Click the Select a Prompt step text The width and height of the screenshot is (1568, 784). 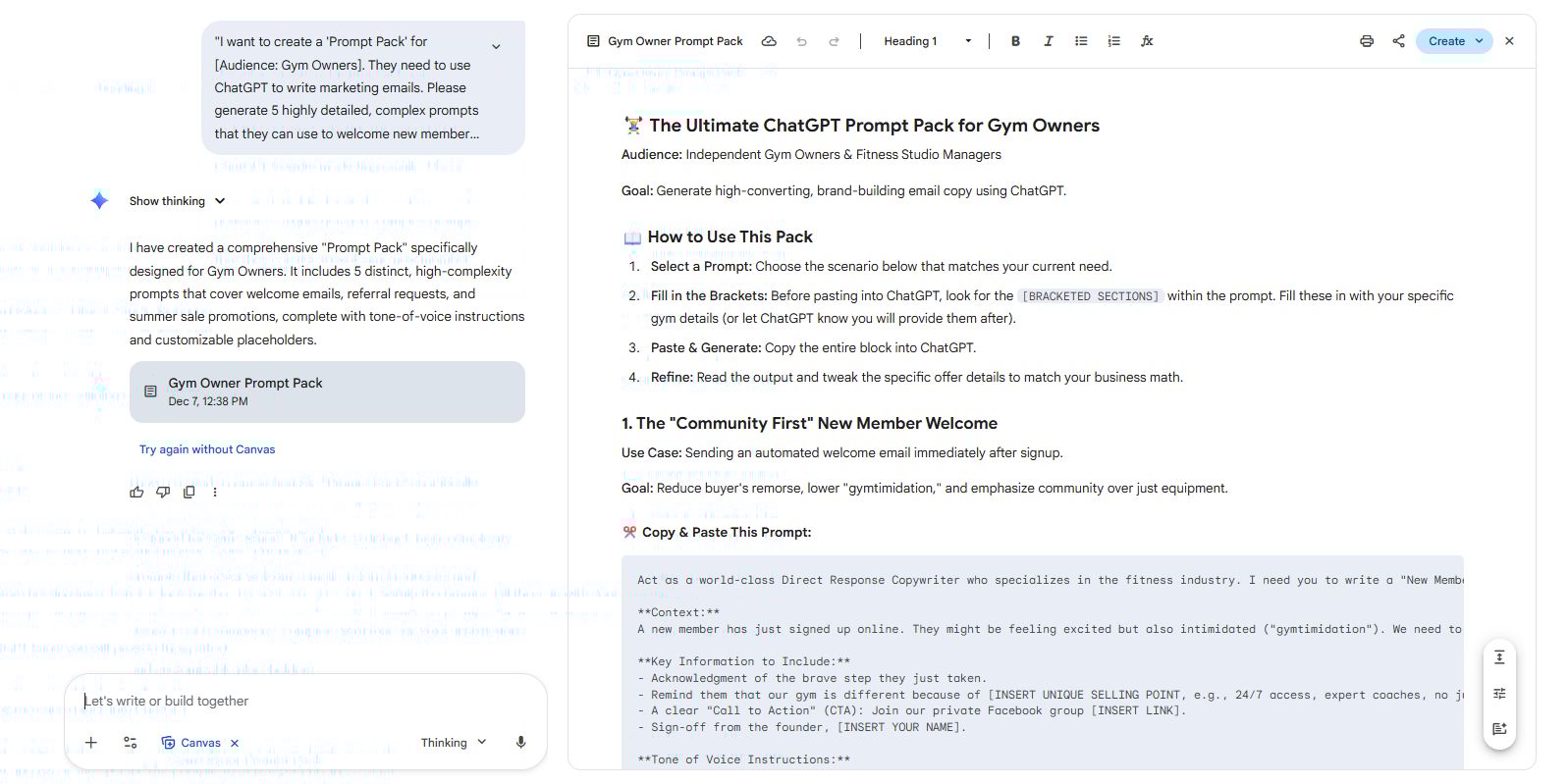pos(881,267)
